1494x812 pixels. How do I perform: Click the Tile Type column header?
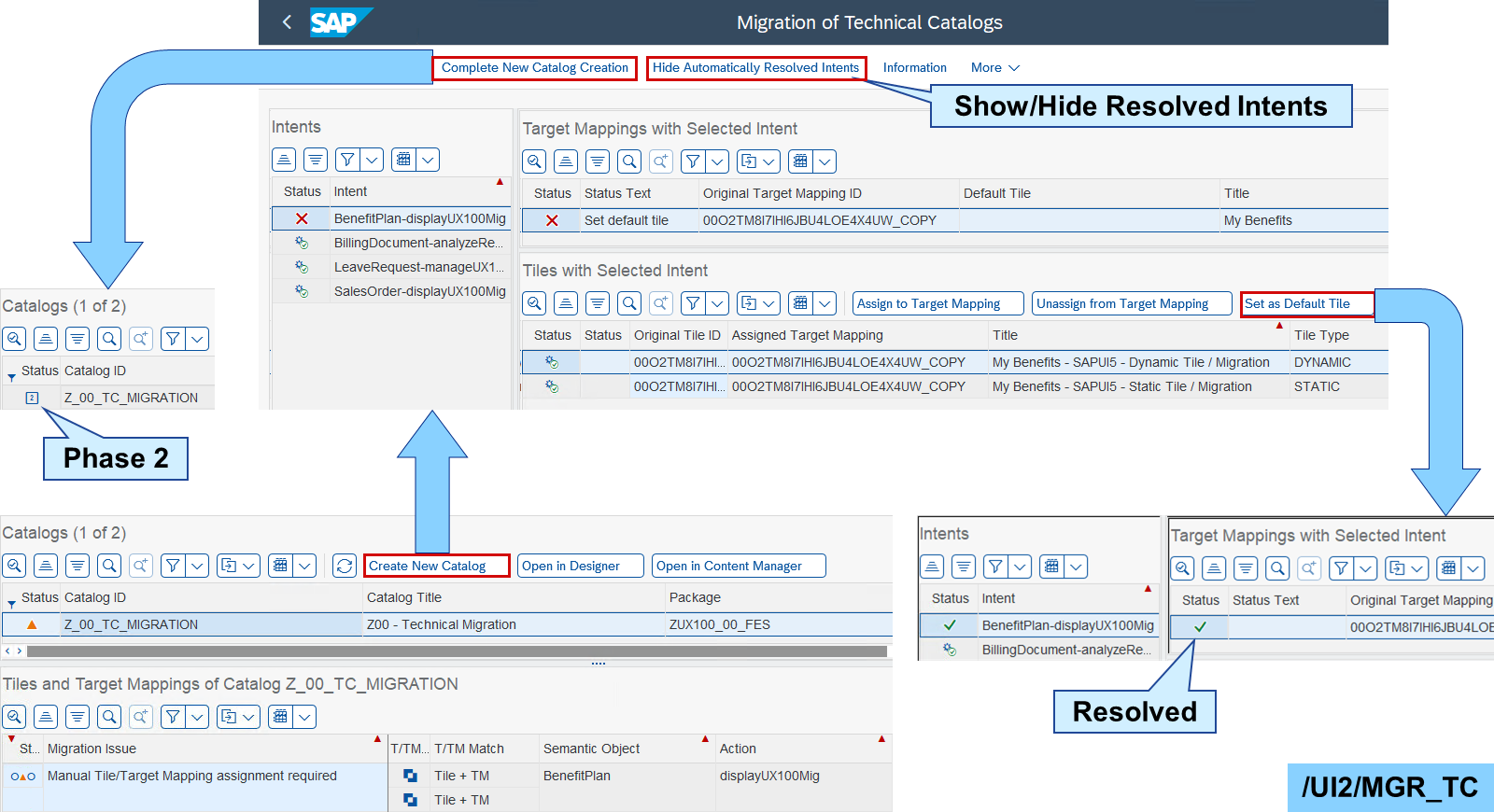point(1338,335)
